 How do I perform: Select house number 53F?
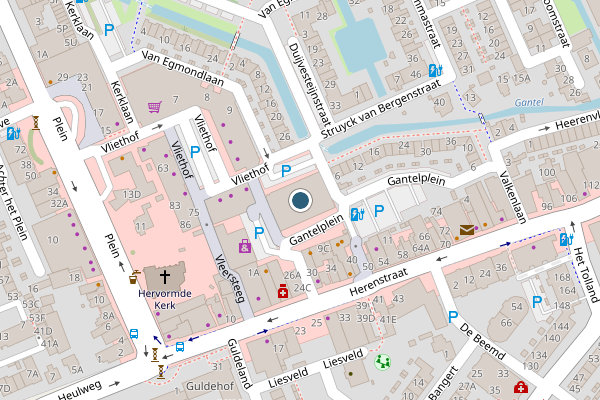point(37,318)
